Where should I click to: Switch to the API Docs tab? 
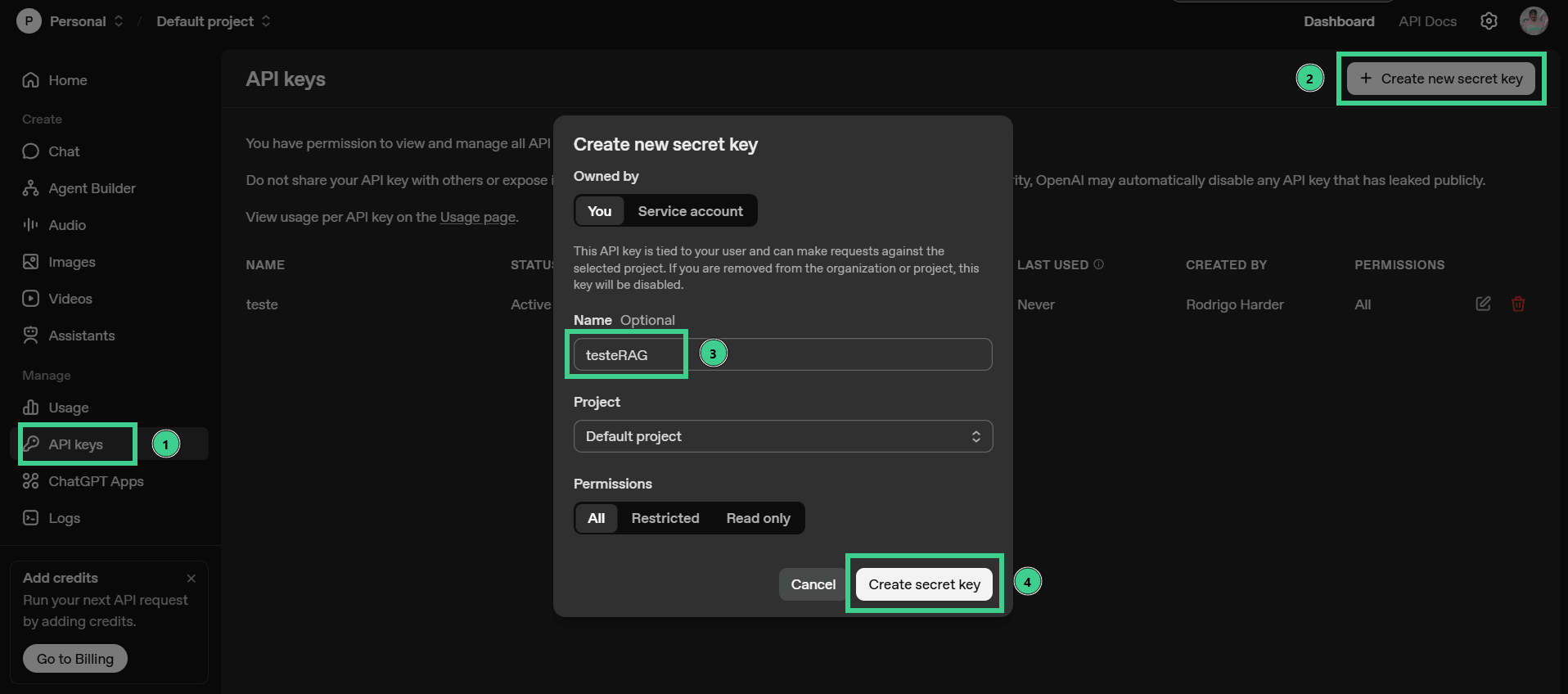pyautogui.click(x=1427, y=21)
